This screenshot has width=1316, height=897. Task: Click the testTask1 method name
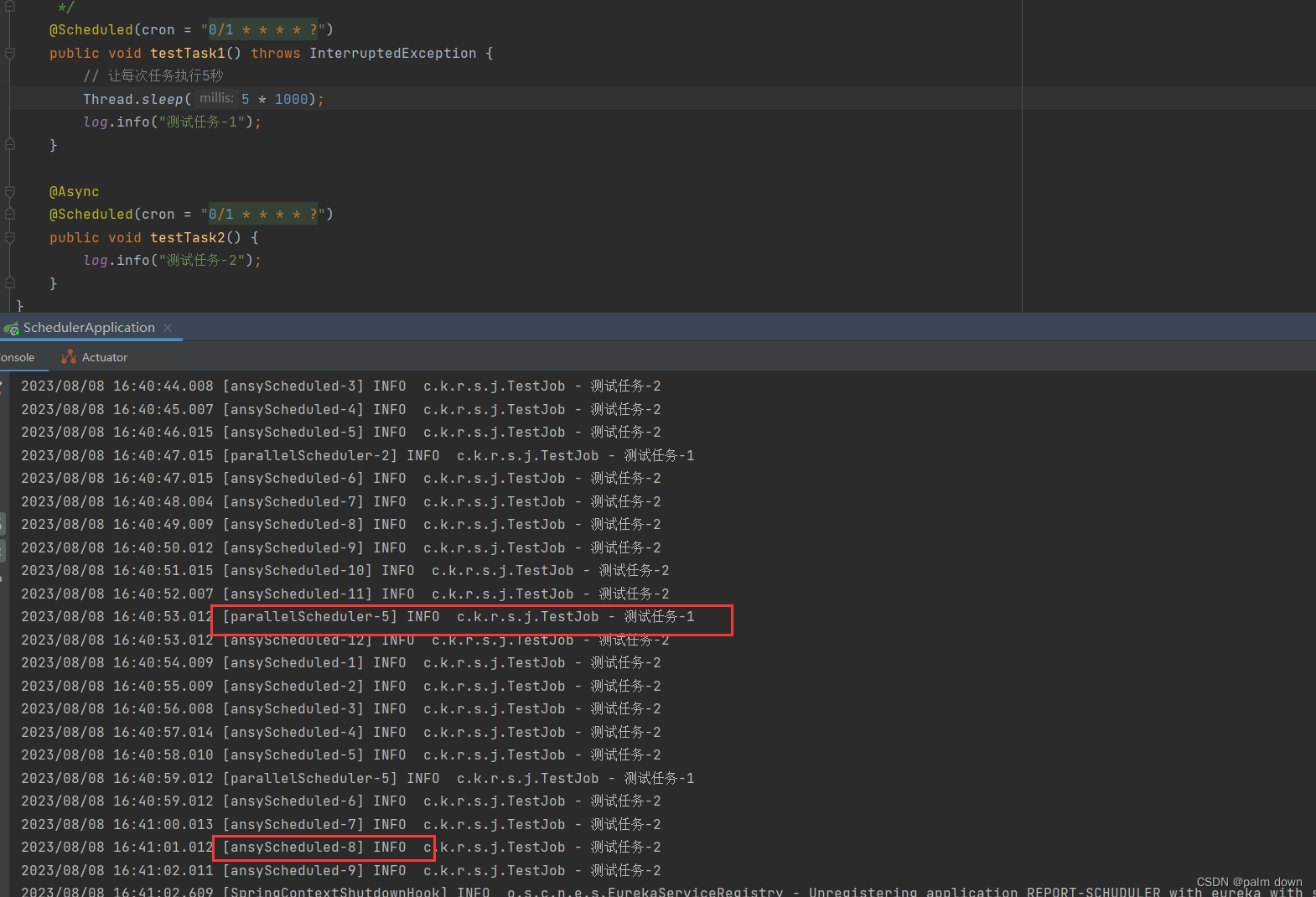tap(188, 53)
